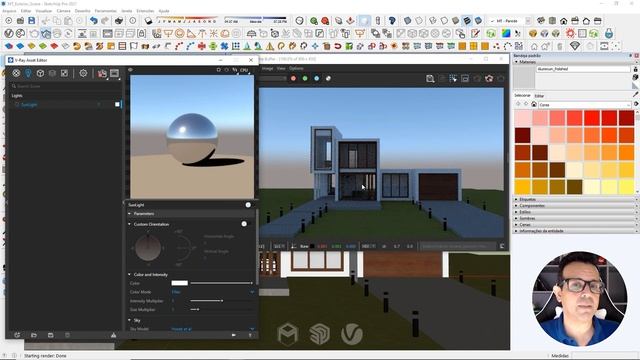Start render with the teapot icon in Asset Editor
Image resolution: width=640 pixels, height=360 pixels.
102,73
